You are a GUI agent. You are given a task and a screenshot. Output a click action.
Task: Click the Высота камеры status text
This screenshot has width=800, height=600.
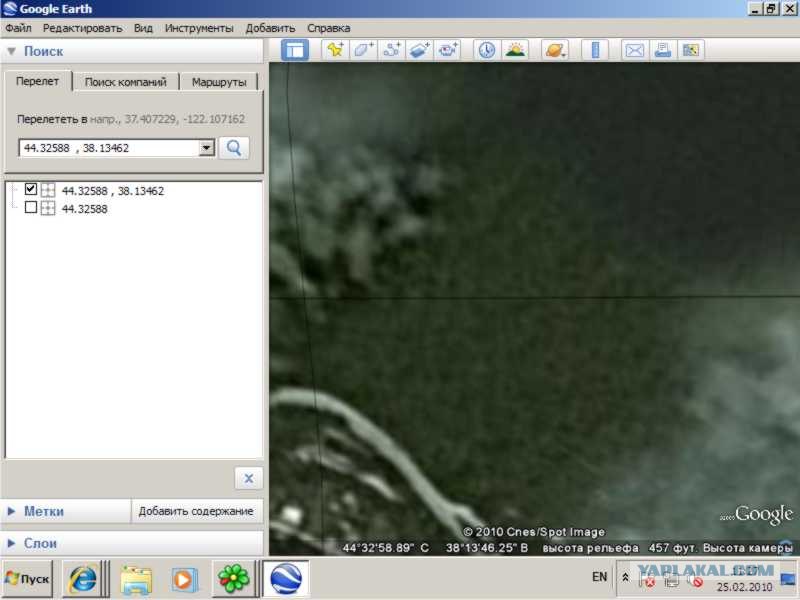pos(747,548)
